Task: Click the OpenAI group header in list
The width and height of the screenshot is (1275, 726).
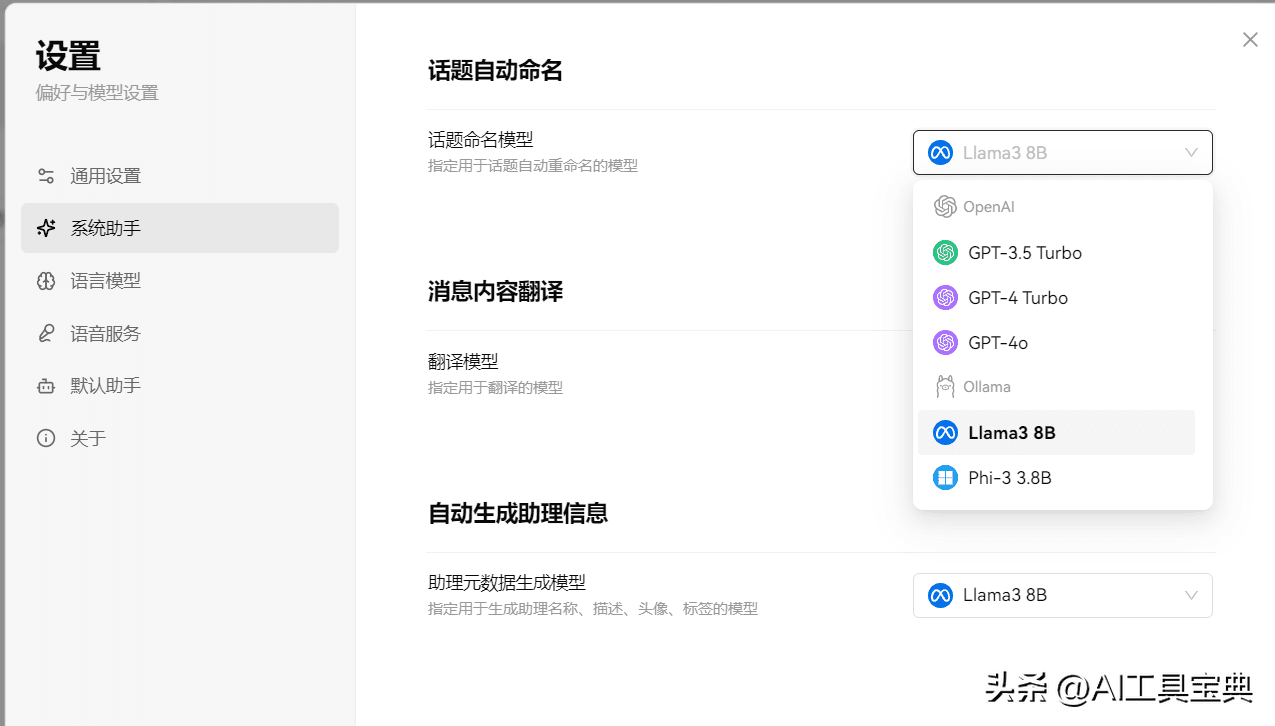Action: [x=988, y=207]
